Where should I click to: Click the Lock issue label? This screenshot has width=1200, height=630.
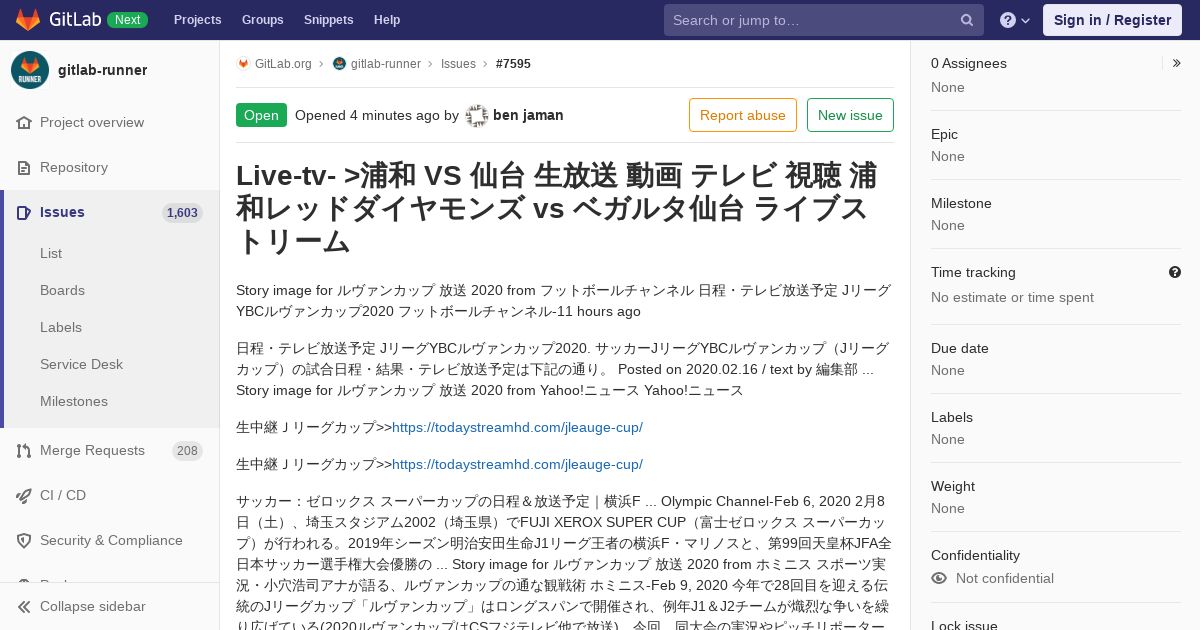(x=964, y=625)
